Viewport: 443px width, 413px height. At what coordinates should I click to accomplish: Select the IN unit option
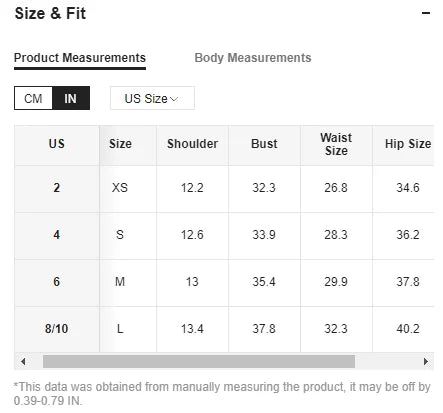(x=71, y=98)
